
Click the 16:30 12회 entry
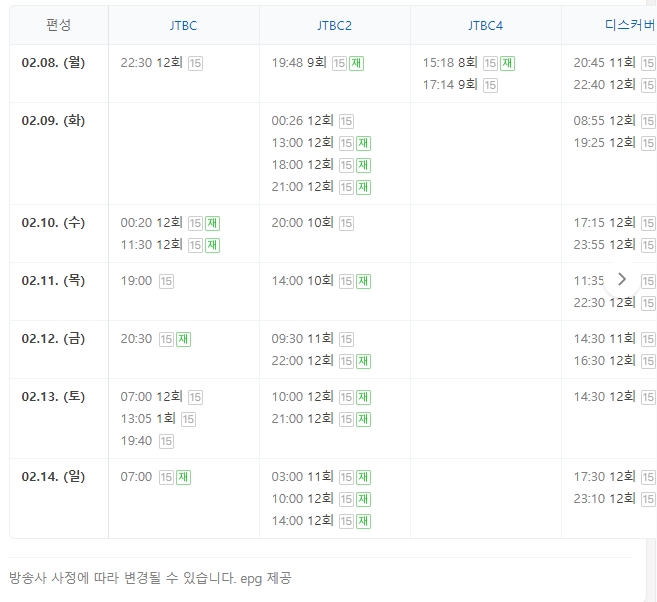(604, 361)
